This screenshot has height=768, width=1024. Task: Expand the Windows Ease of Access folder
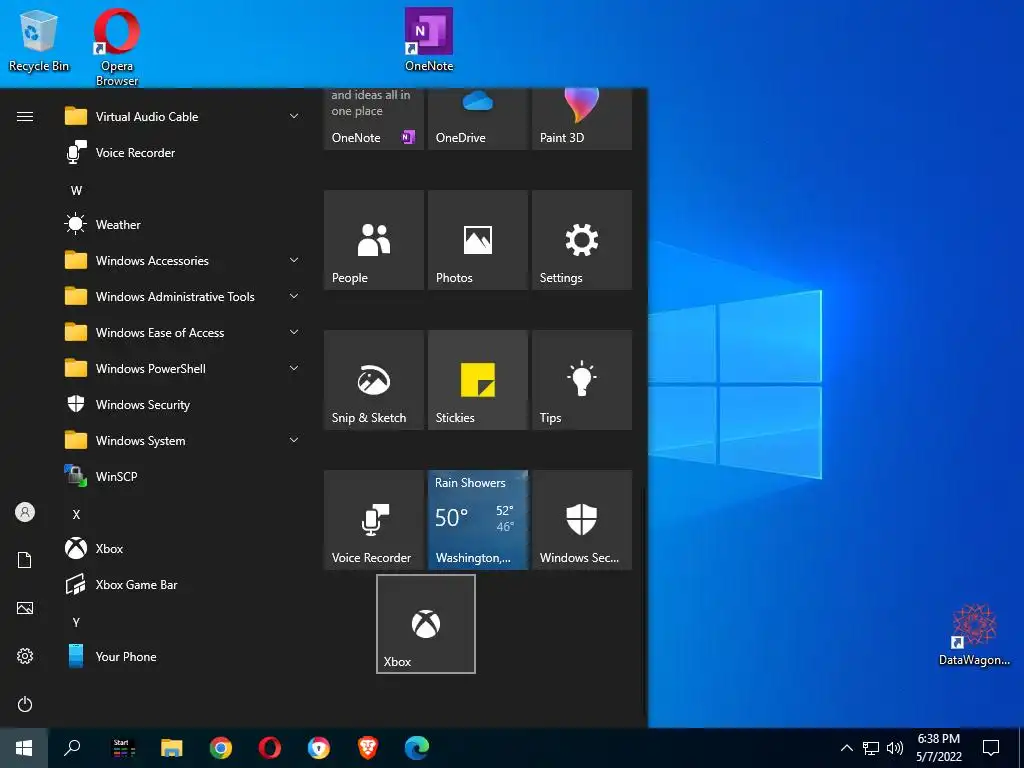[x=182, y=332]
